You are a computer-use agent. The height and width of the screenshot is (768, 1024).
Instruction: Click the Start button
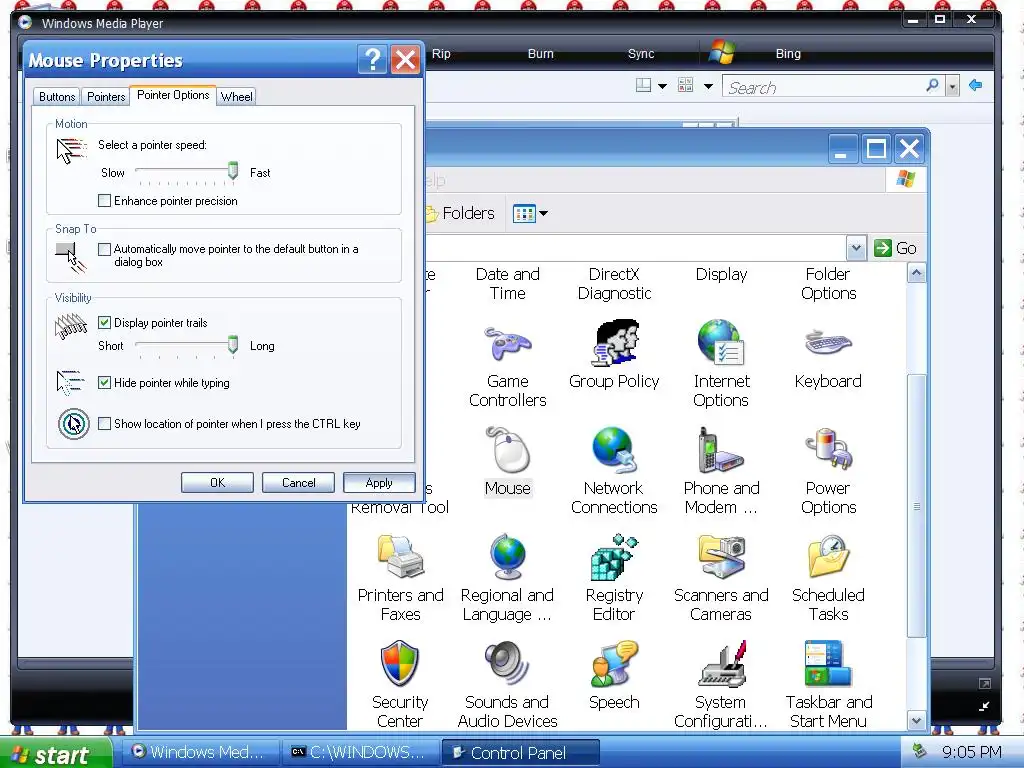coord(55,754)
